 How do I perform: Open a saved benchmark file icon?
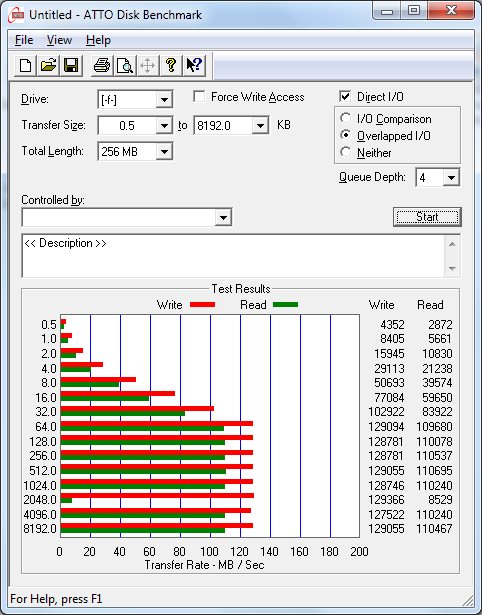pyautogui.click(x=48, y=65)
